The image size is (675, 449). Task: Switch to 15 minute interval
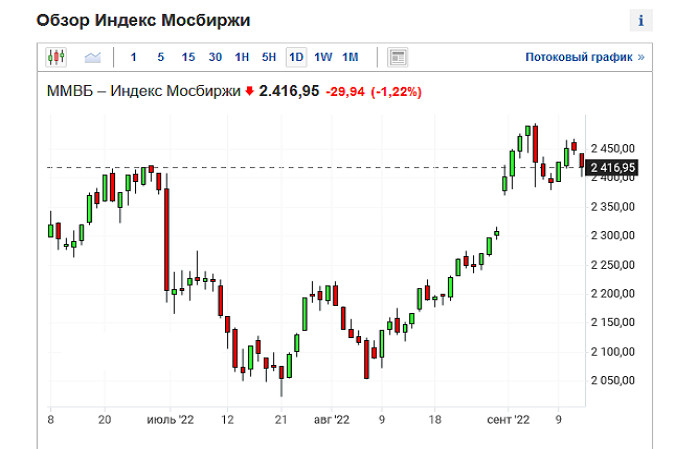click(x=188, y=57)
